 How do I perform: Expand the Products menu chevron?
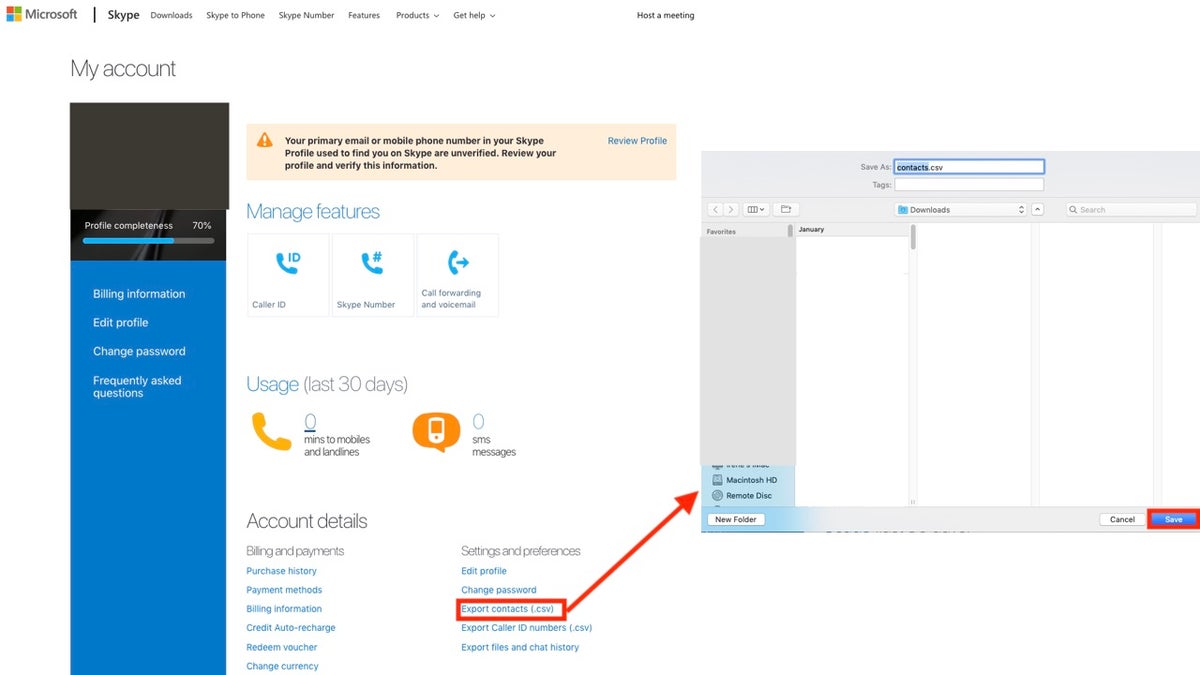[436, 15]
